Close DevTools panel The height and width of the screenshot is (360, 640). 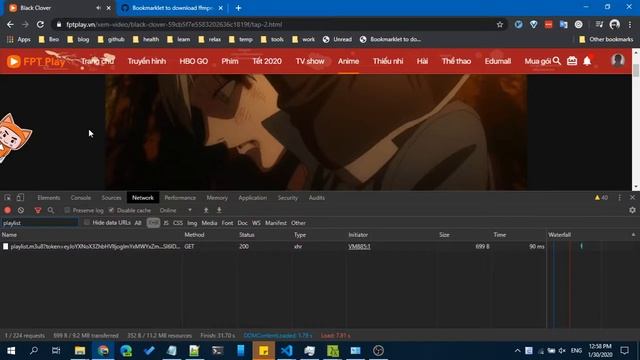point(632,198)
